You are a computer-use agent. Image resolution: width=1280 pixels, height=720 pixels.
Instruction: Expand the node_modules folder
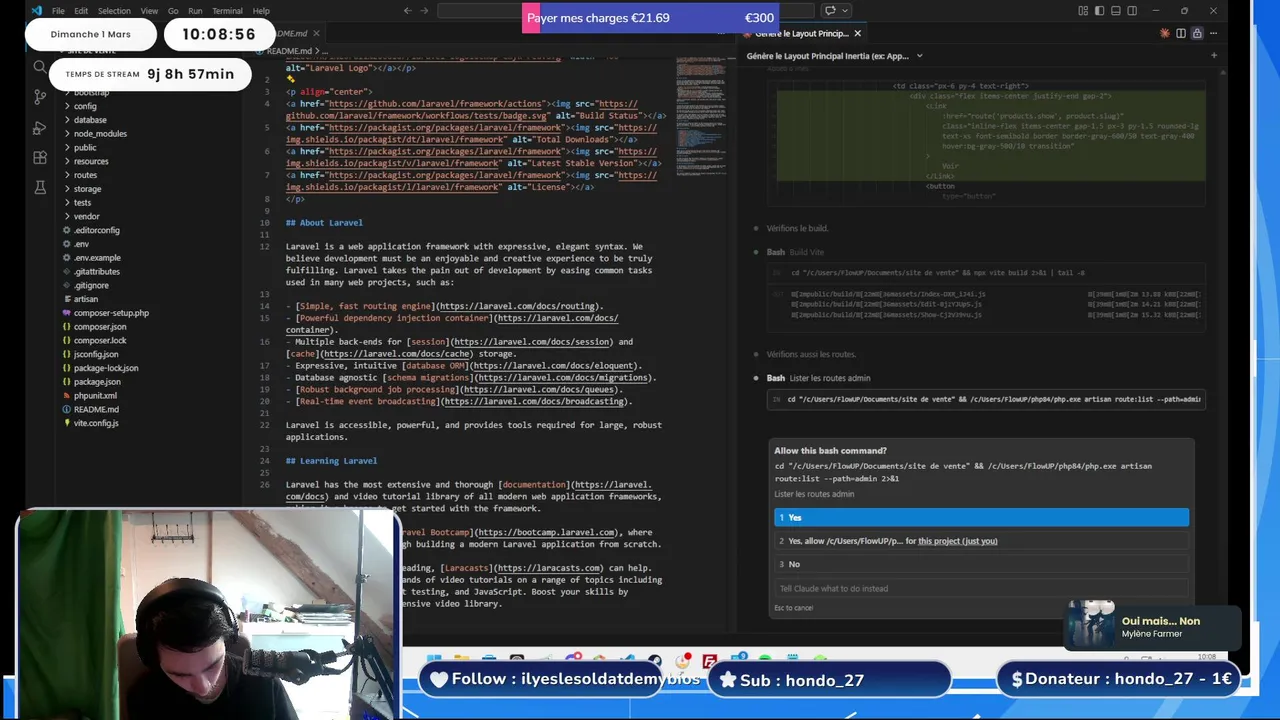[x=100, y=133]
